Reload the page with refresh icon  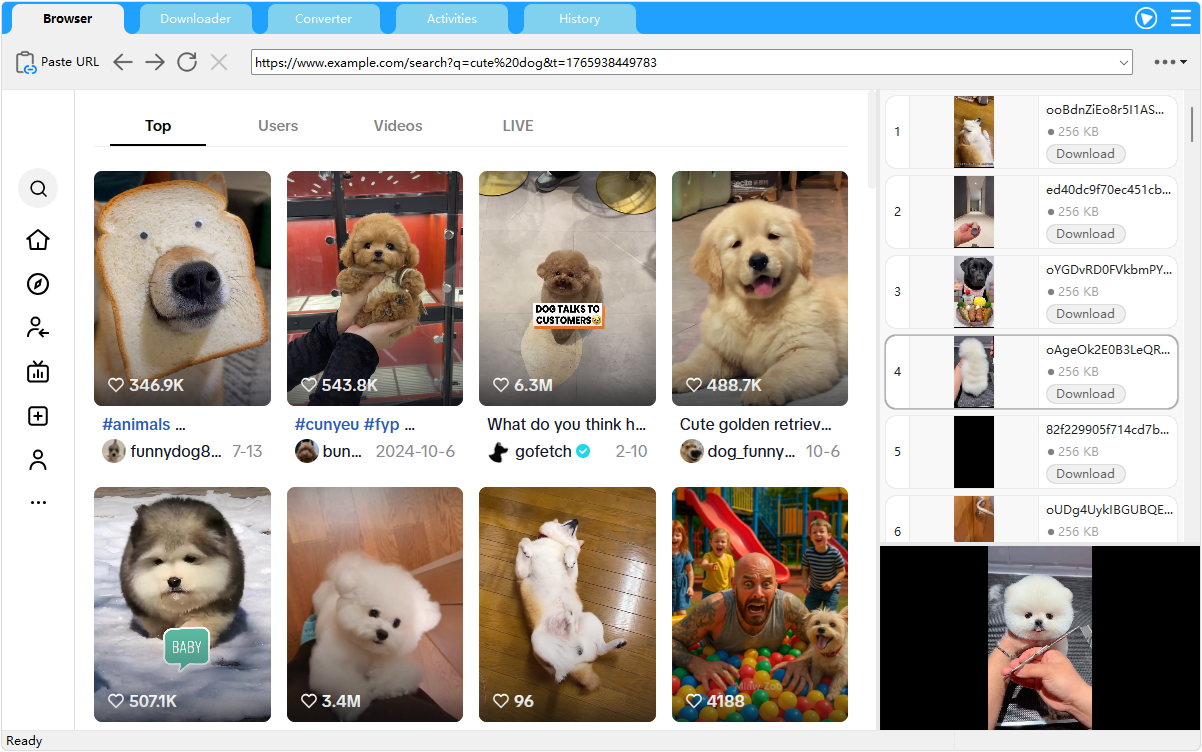coord(187,62)
